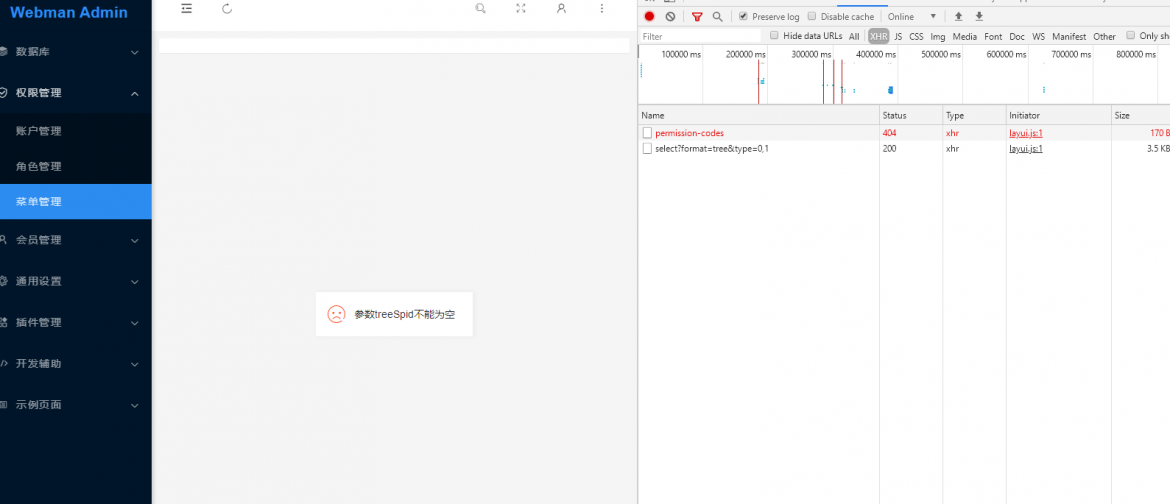Tick the 'Only sh…' checkbox
1170x504 pixels.
tap(1130, 35)
